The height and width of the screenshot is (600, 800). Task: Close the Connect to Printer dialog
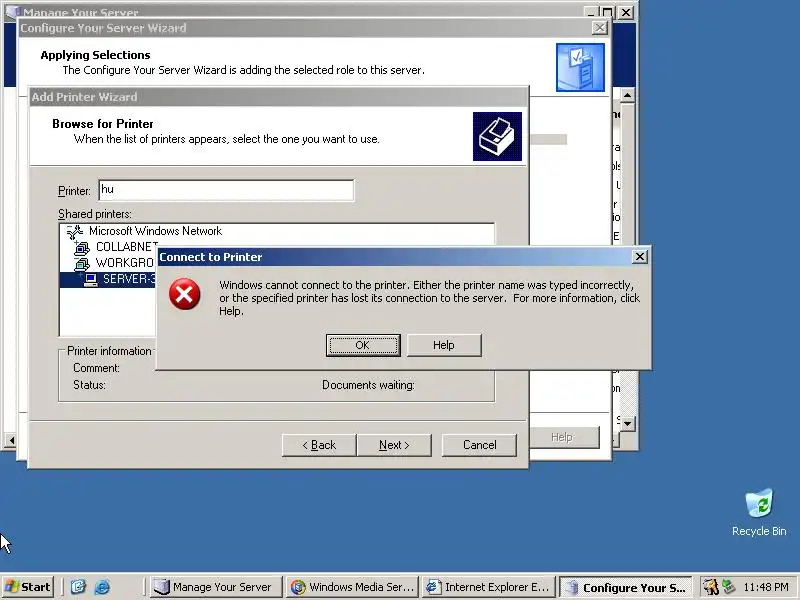(x=639, y=257)
